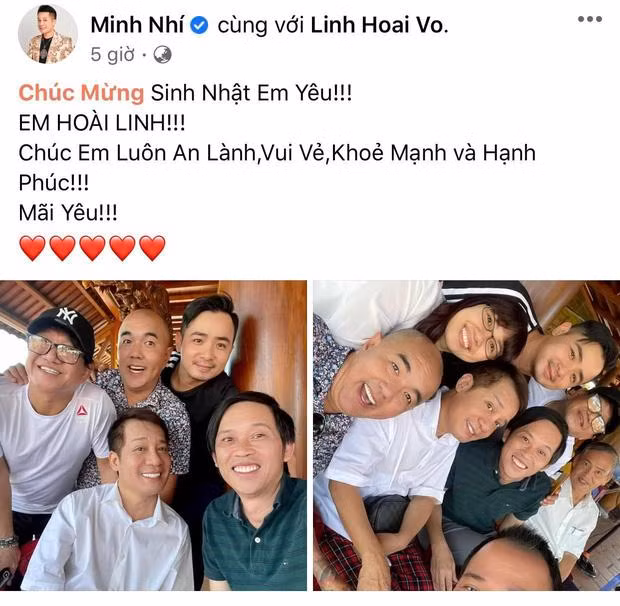Click the 'Sinh Nhật Em Yêu!!!' text
The height and width of the screenshot is (606, 620).
[251, 93]
